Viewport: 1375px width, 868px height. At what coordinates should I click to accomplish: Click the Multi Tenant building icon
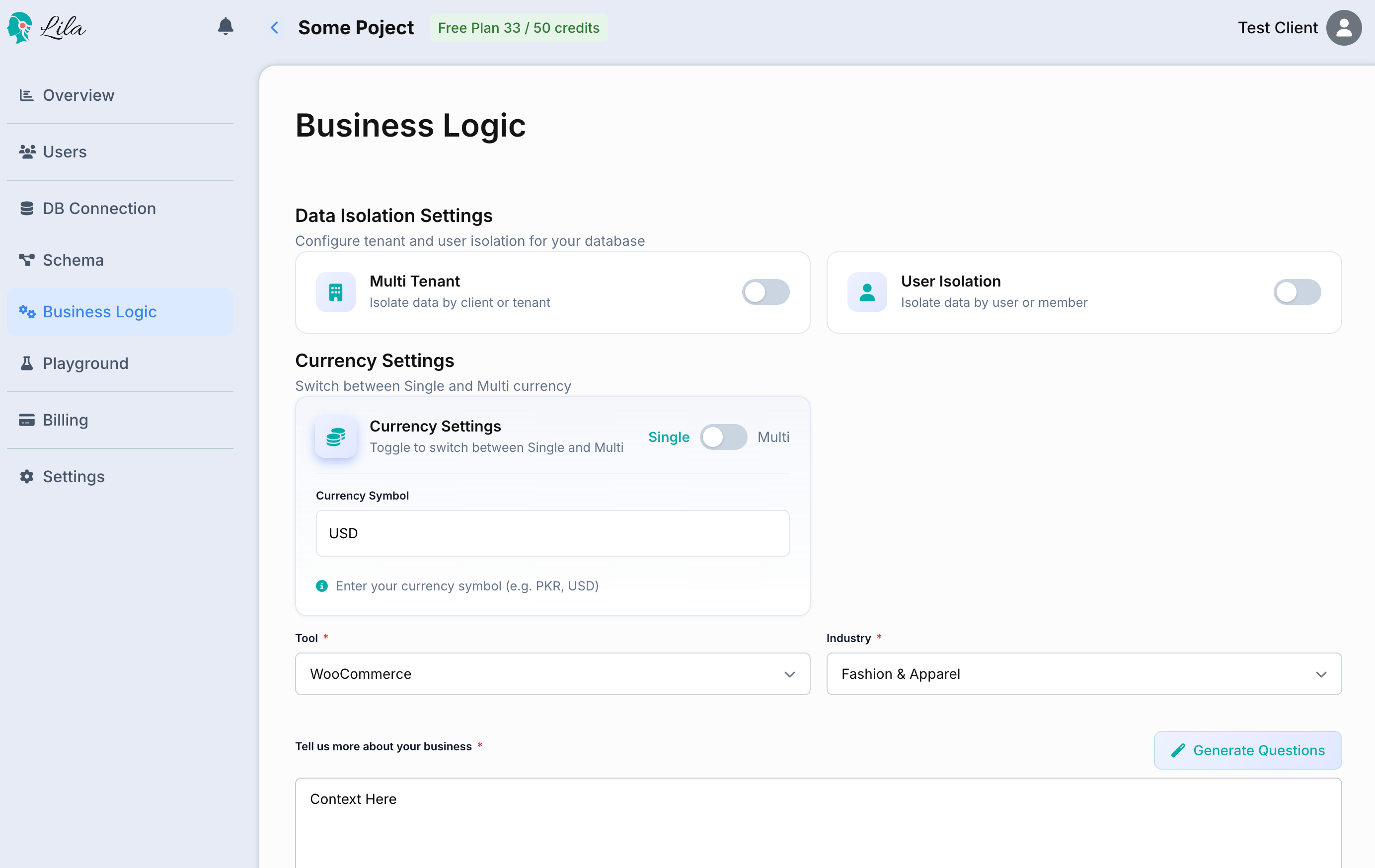pos(336,292)
